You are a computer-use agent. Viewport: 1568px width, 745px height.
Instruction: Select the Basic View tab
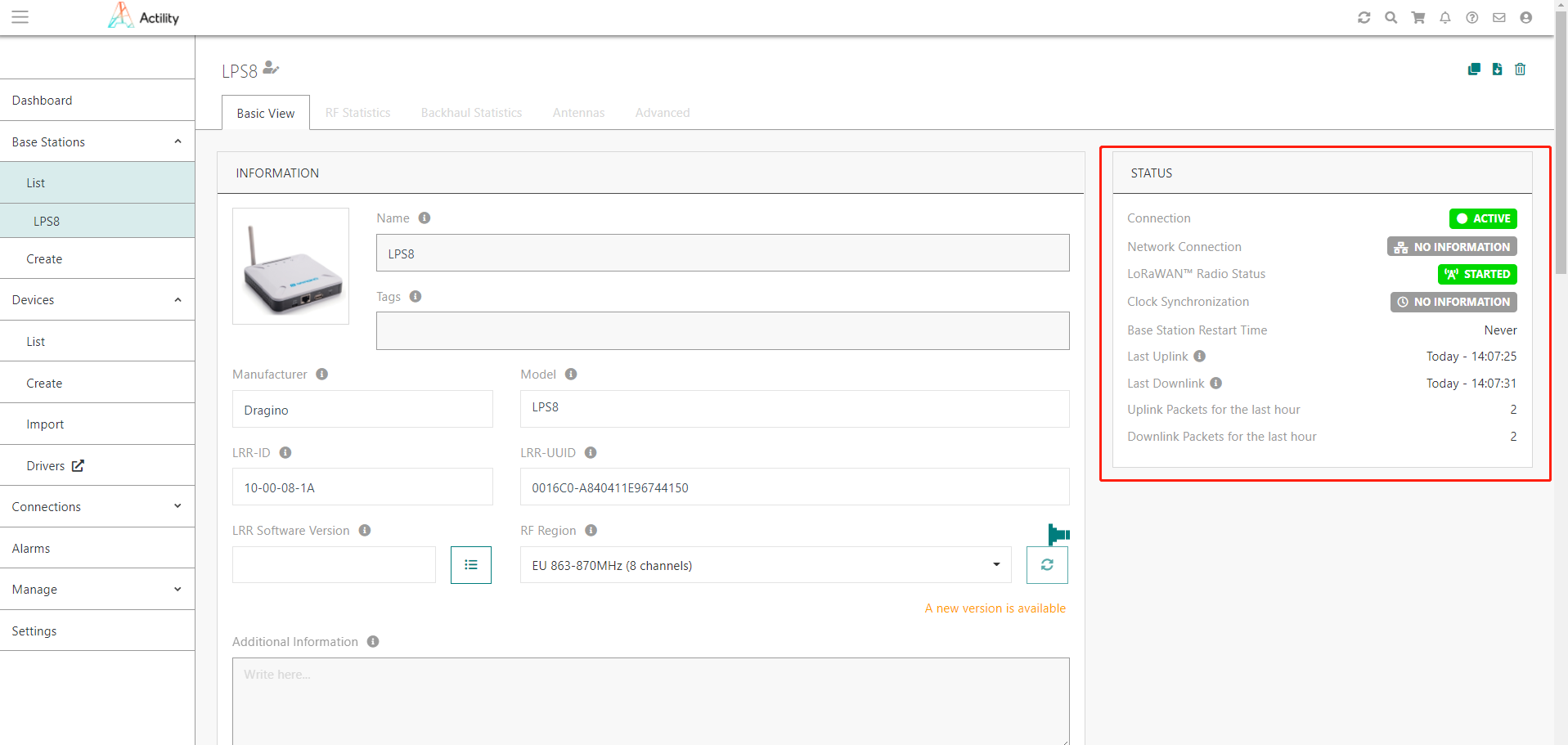click(266, 113)
